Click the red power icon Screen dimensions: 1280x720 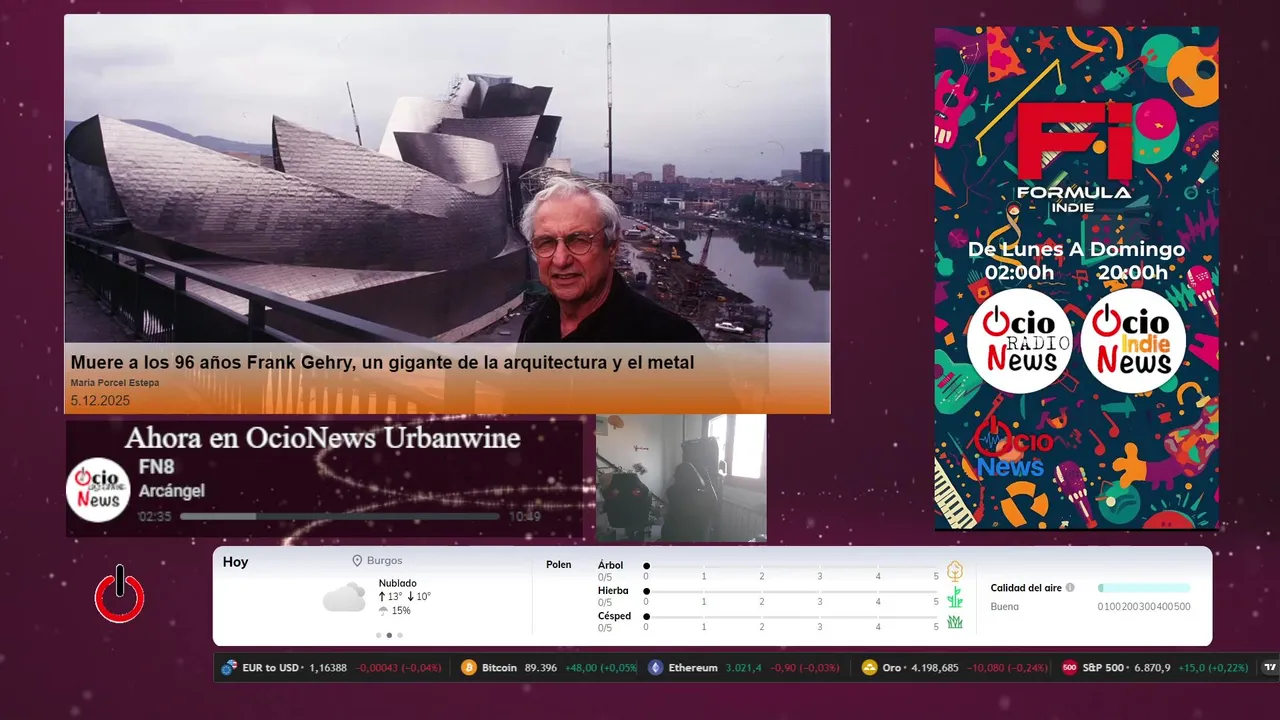tap(120, 594)
